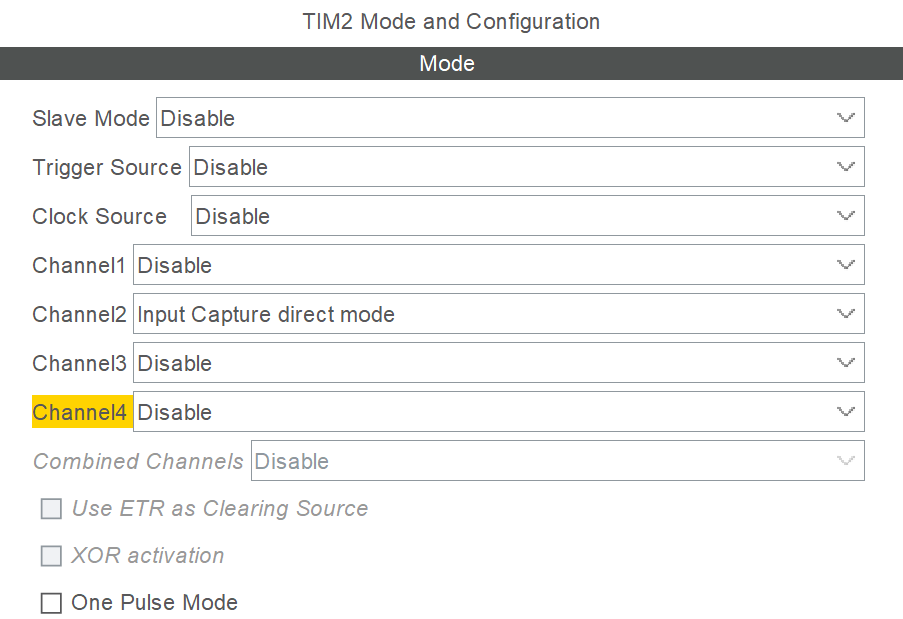The height and width of the screenshot is (619, 903).
Task: Enable the One Pulse Mode checkbox
Action: [x=51, y=603]
